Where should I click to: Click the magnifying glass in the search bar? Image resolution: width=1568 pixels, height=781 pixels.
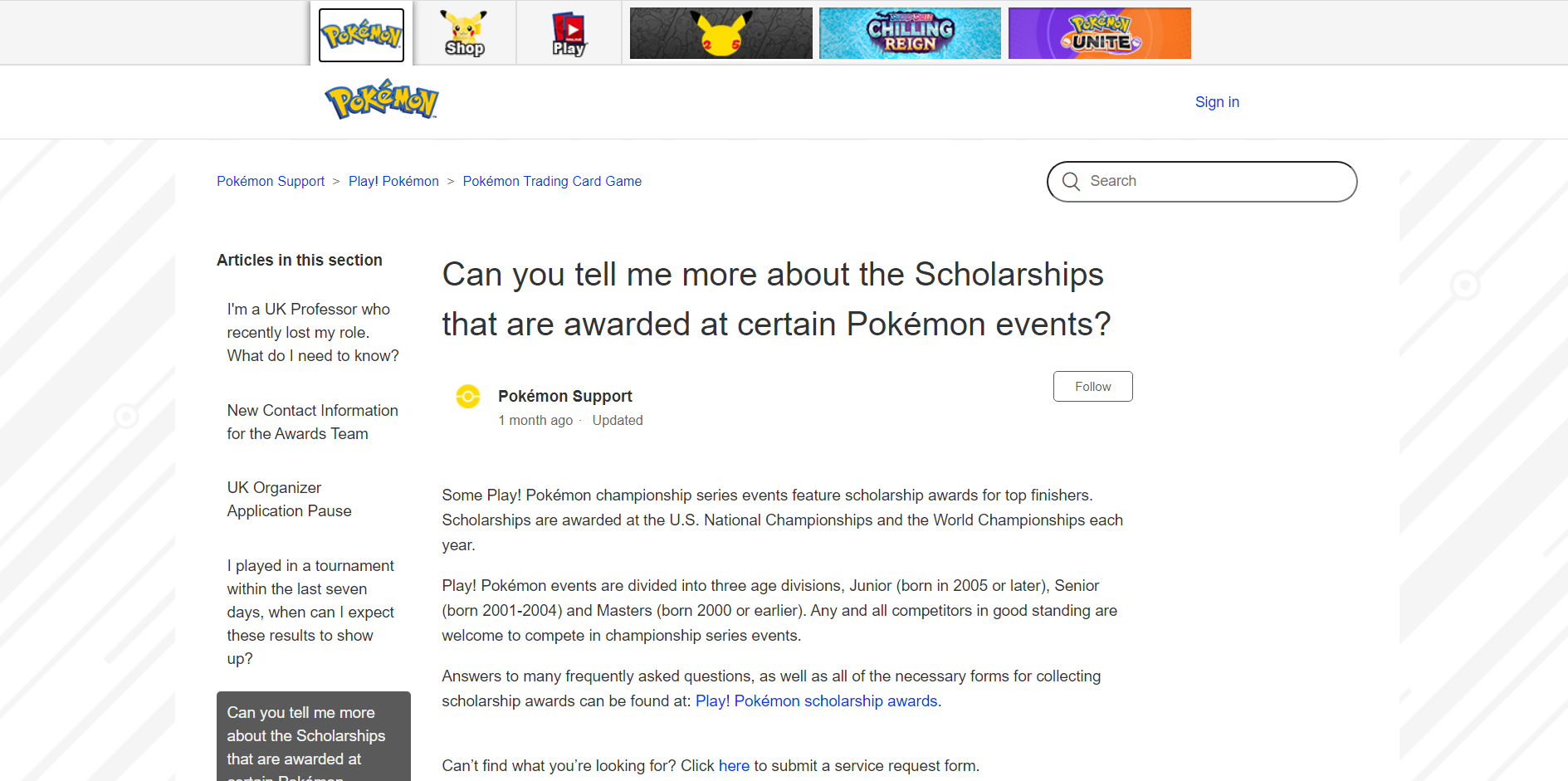pyautogui.click(x=1071, y=181)
